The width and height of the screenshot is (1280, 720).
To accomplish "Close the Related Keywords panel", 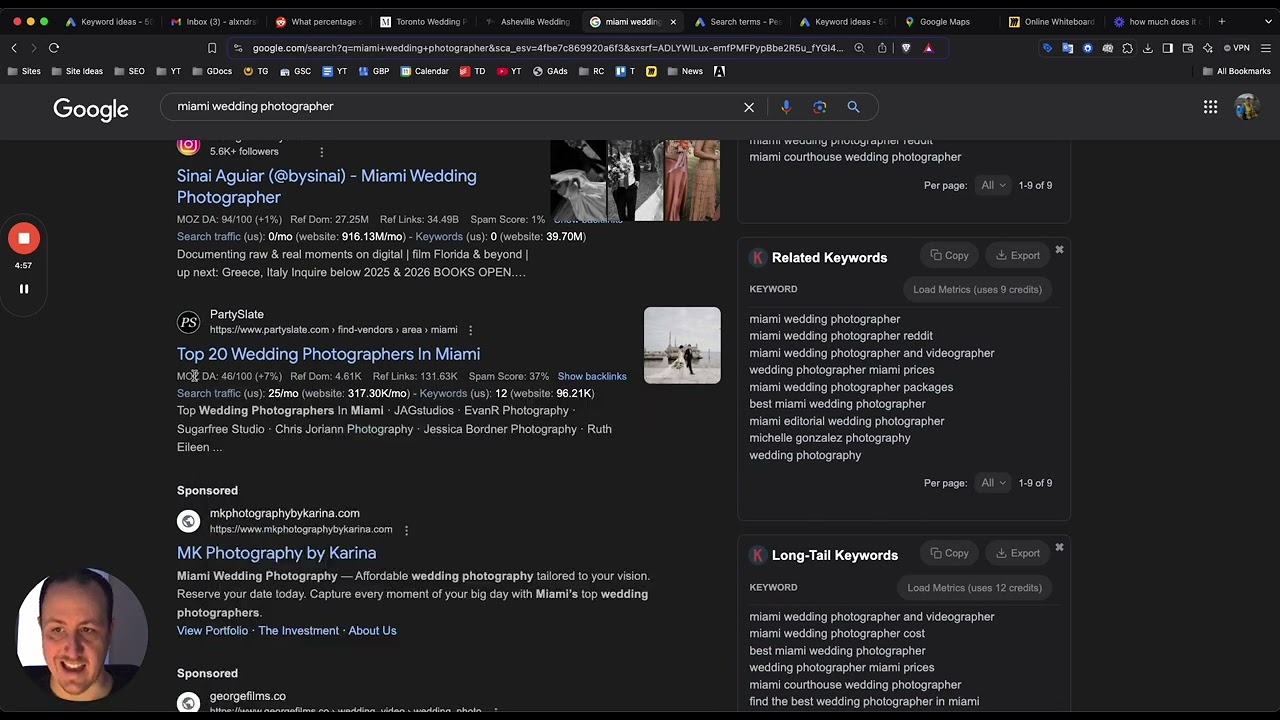I will pos(1059,250).
